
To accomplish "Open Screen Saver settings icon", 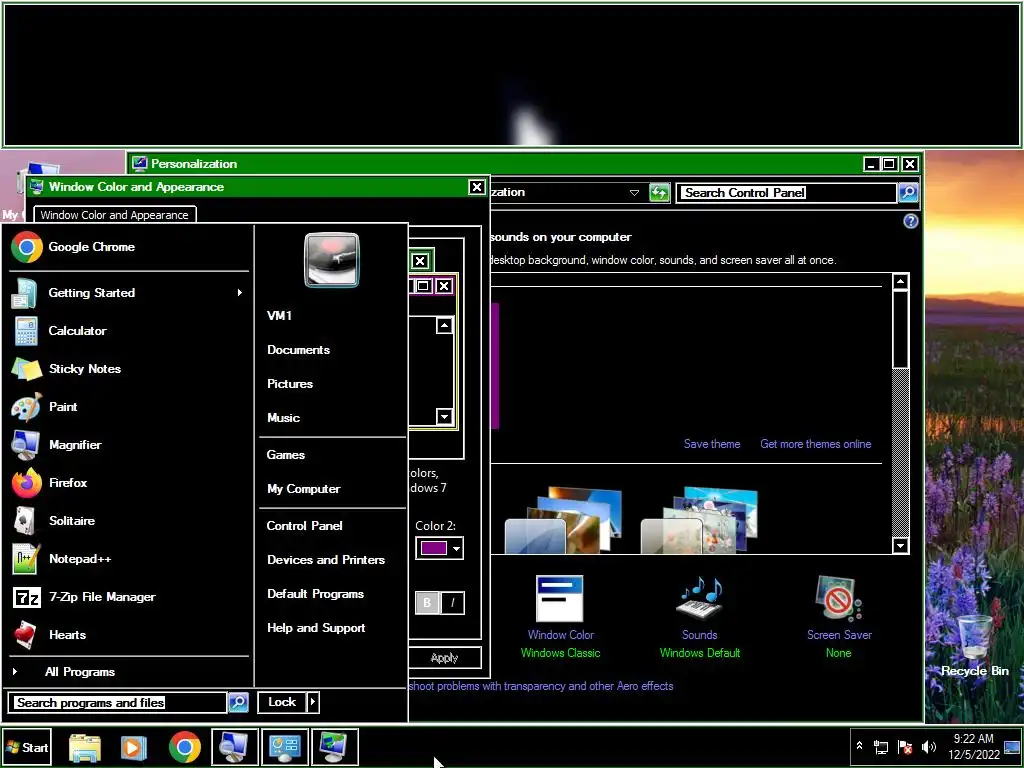I will [x=839, y=598].
